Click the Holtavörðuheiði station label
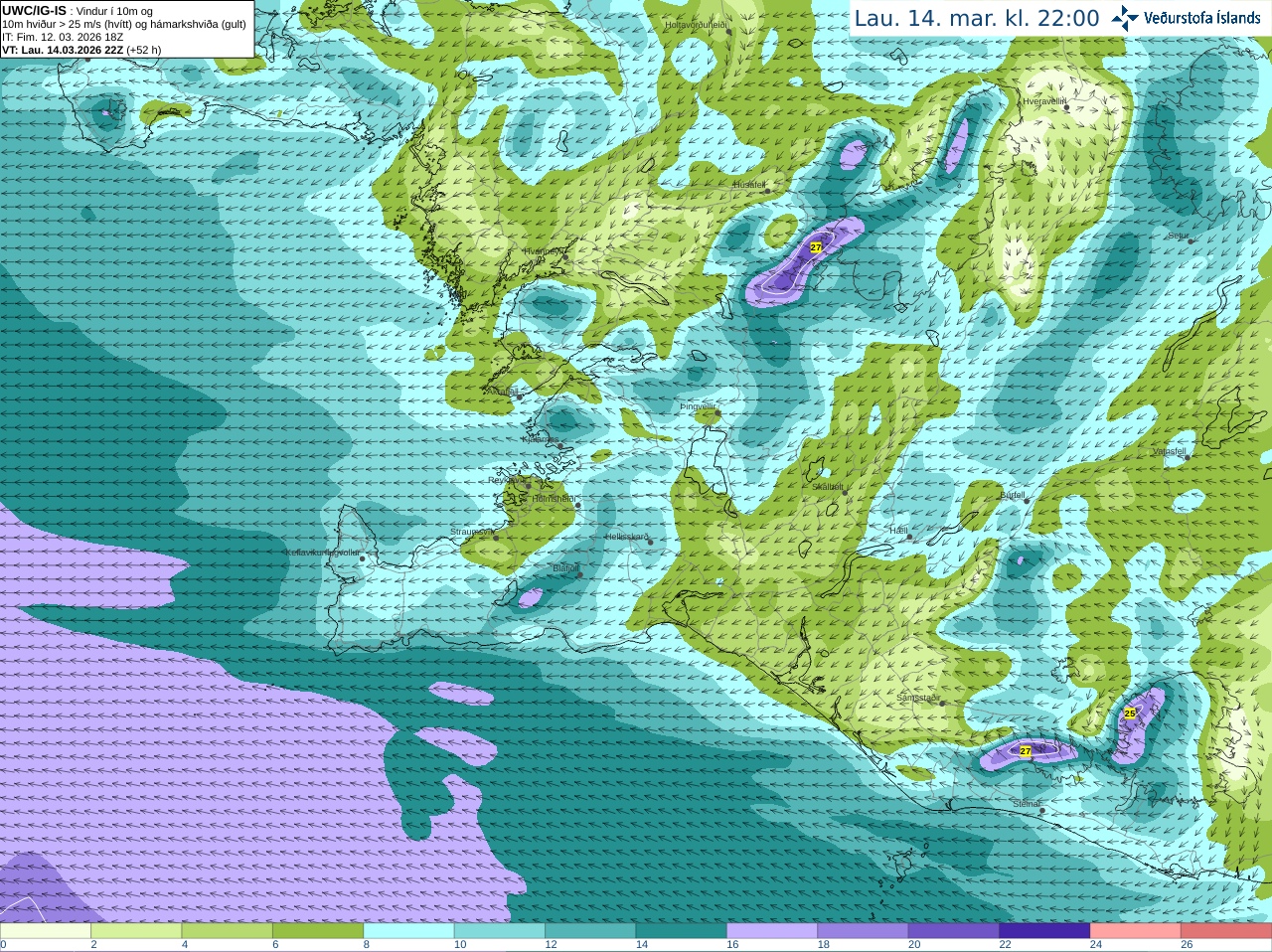This screenshot has width=1272, height=952. [696, 25]
